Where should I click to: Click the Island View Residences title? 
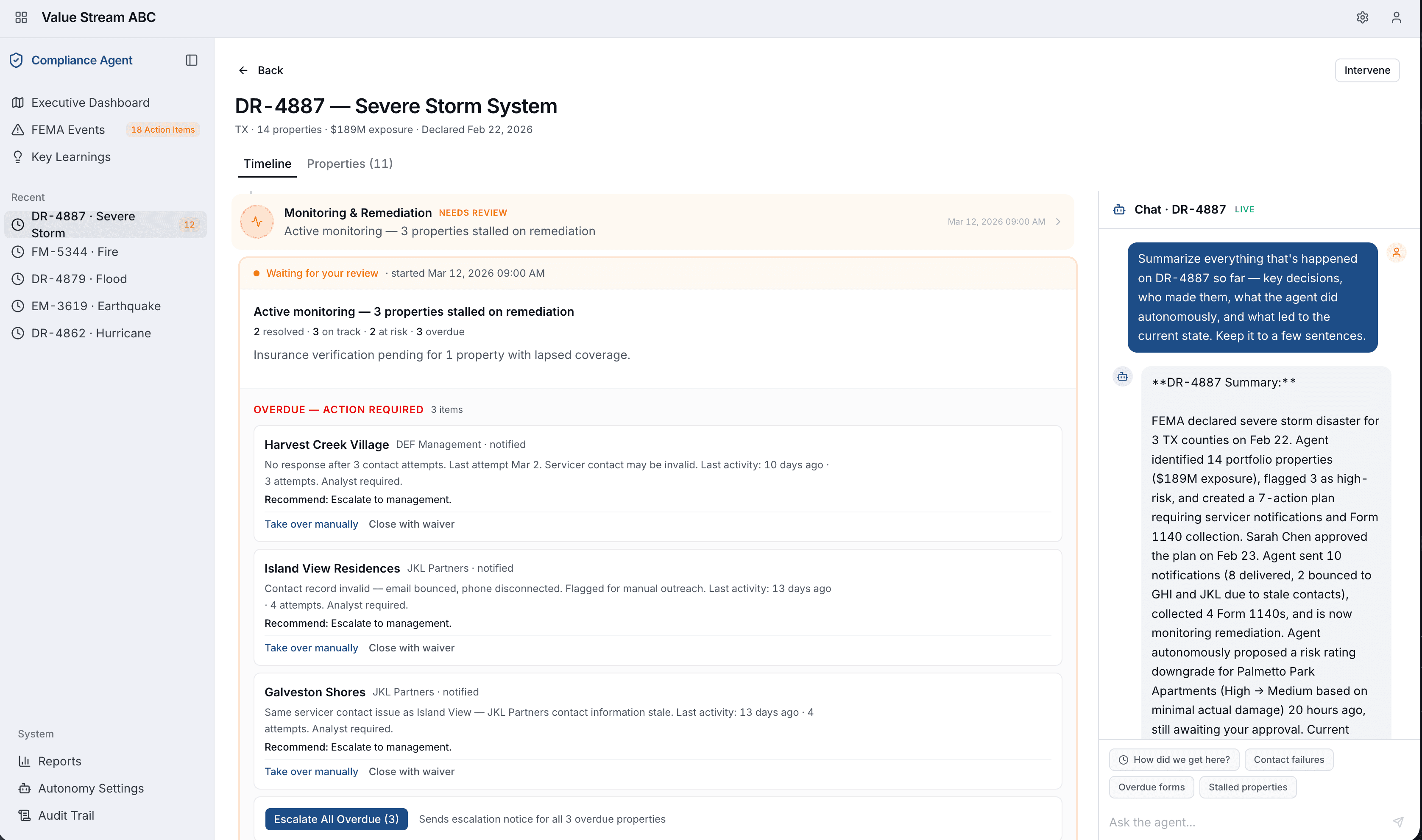tap(332, 568)
